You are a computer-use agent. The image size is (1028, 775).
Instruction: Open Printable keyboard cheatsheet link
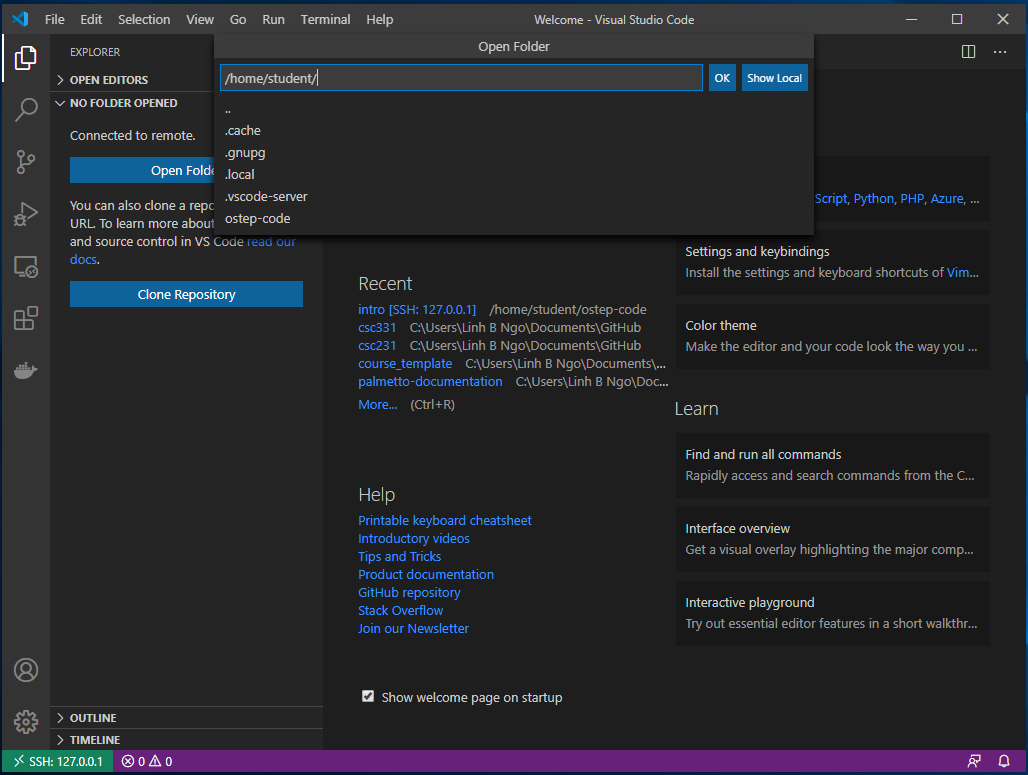(445, 521)
